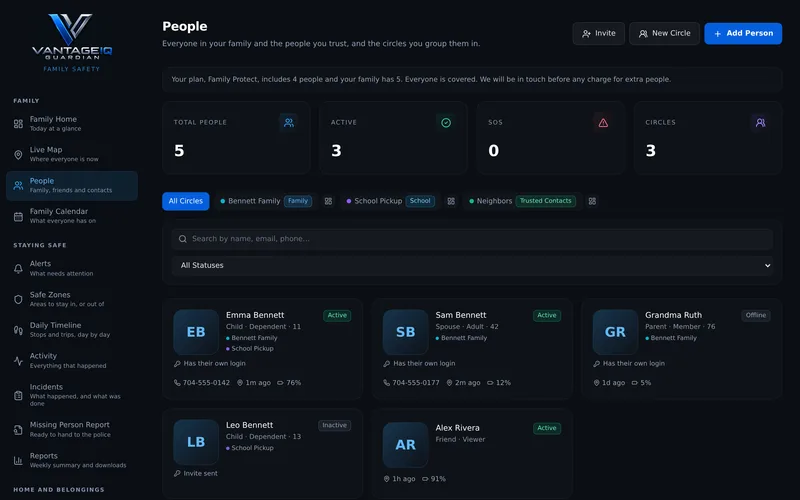Screen dimensions: 800x500
Task: Click Alex Rivera's Friend · Viewer text
Action: pyautogui.click(x=460, y=439)
